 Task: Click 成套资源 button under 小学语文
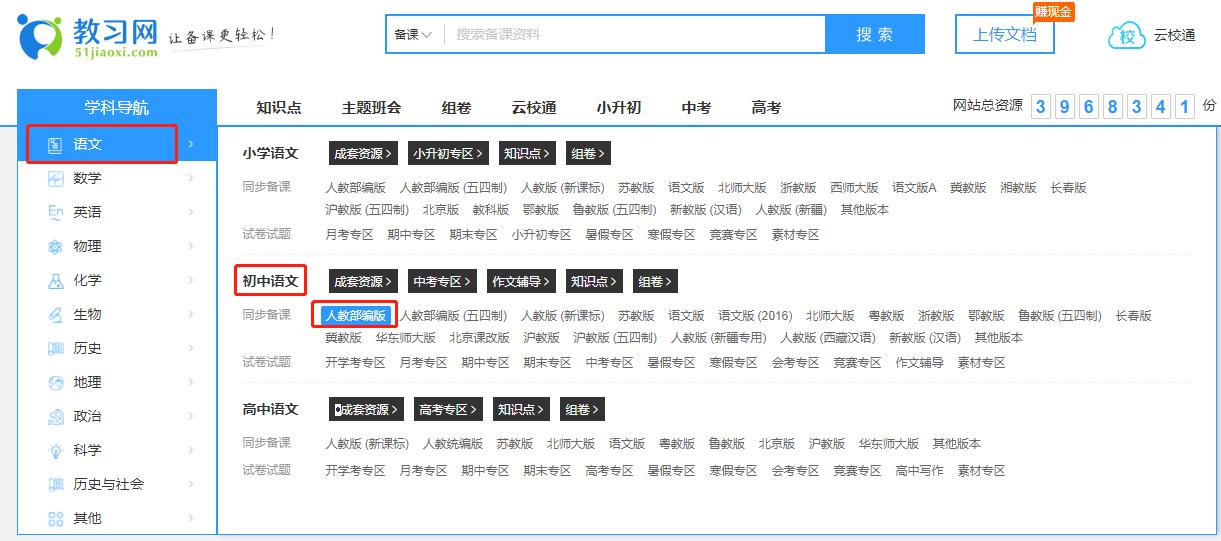[364, 154]
